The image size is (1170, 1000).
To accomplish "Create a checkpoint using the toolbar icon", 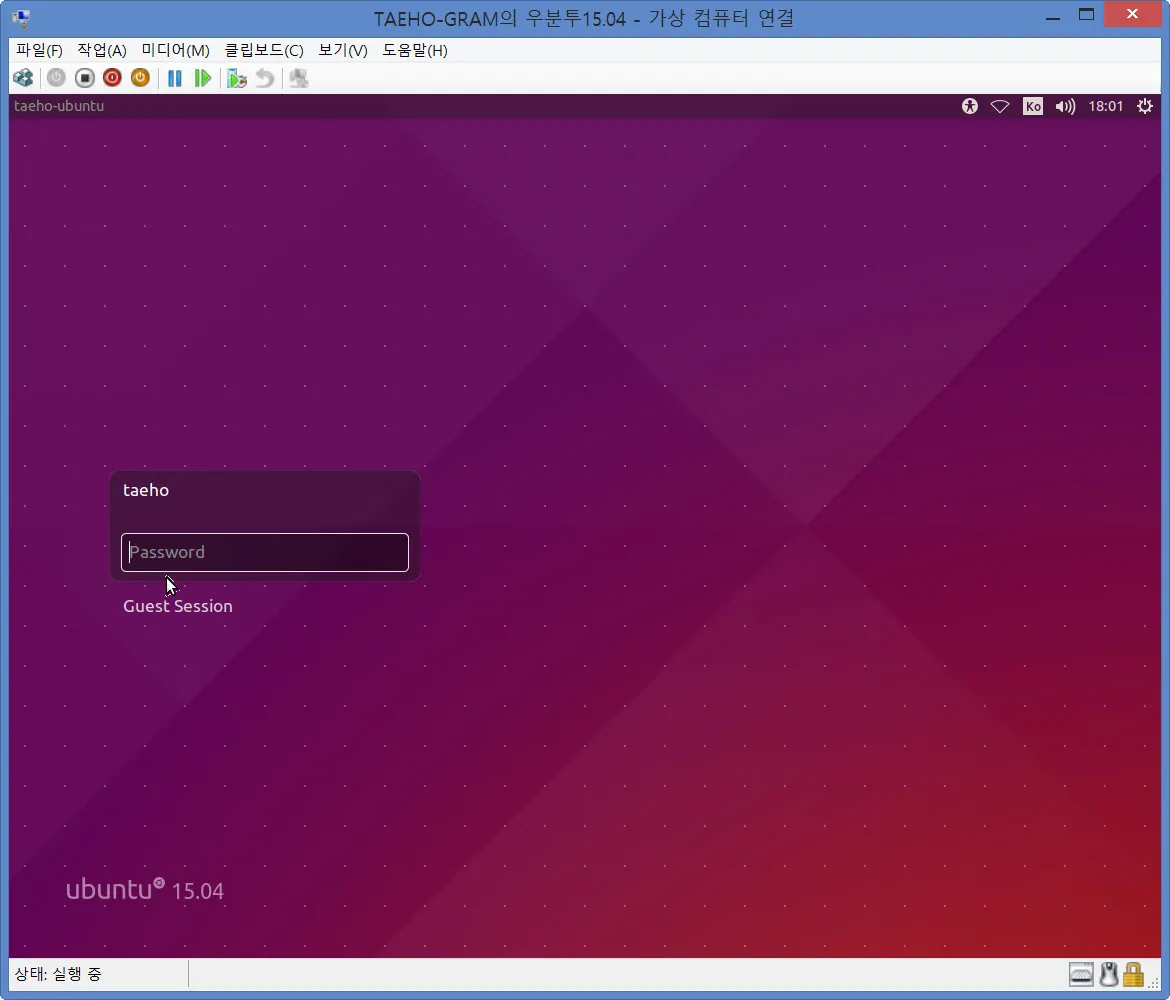I will [x=237, y=78].
